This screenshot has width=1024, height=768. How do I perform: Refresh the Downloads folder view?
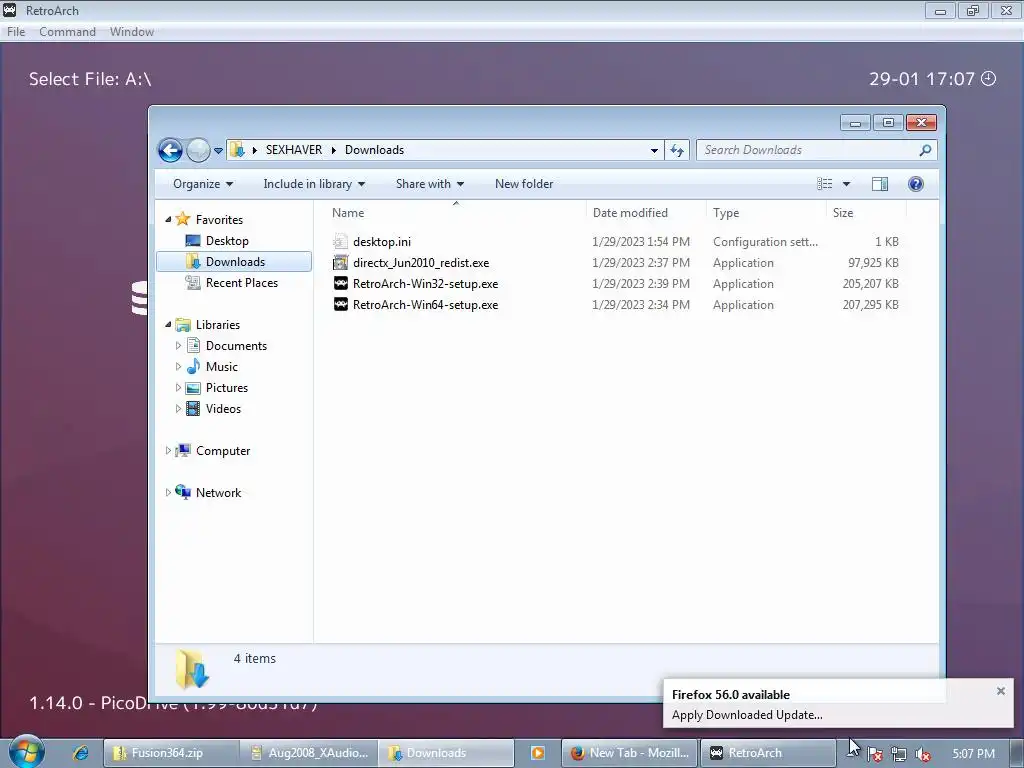tap(677, 150)
